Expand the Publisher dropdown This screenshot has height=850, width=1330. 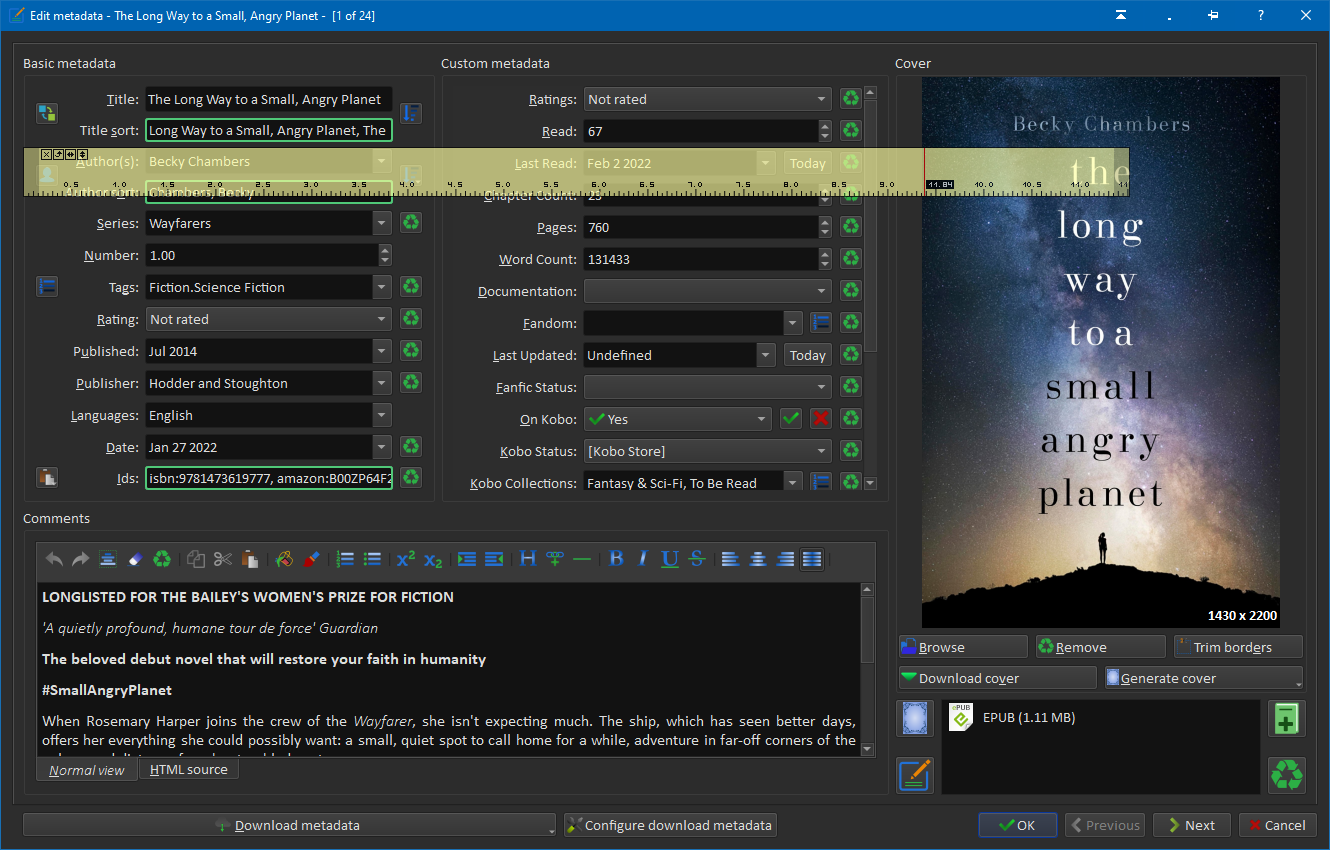382,383
